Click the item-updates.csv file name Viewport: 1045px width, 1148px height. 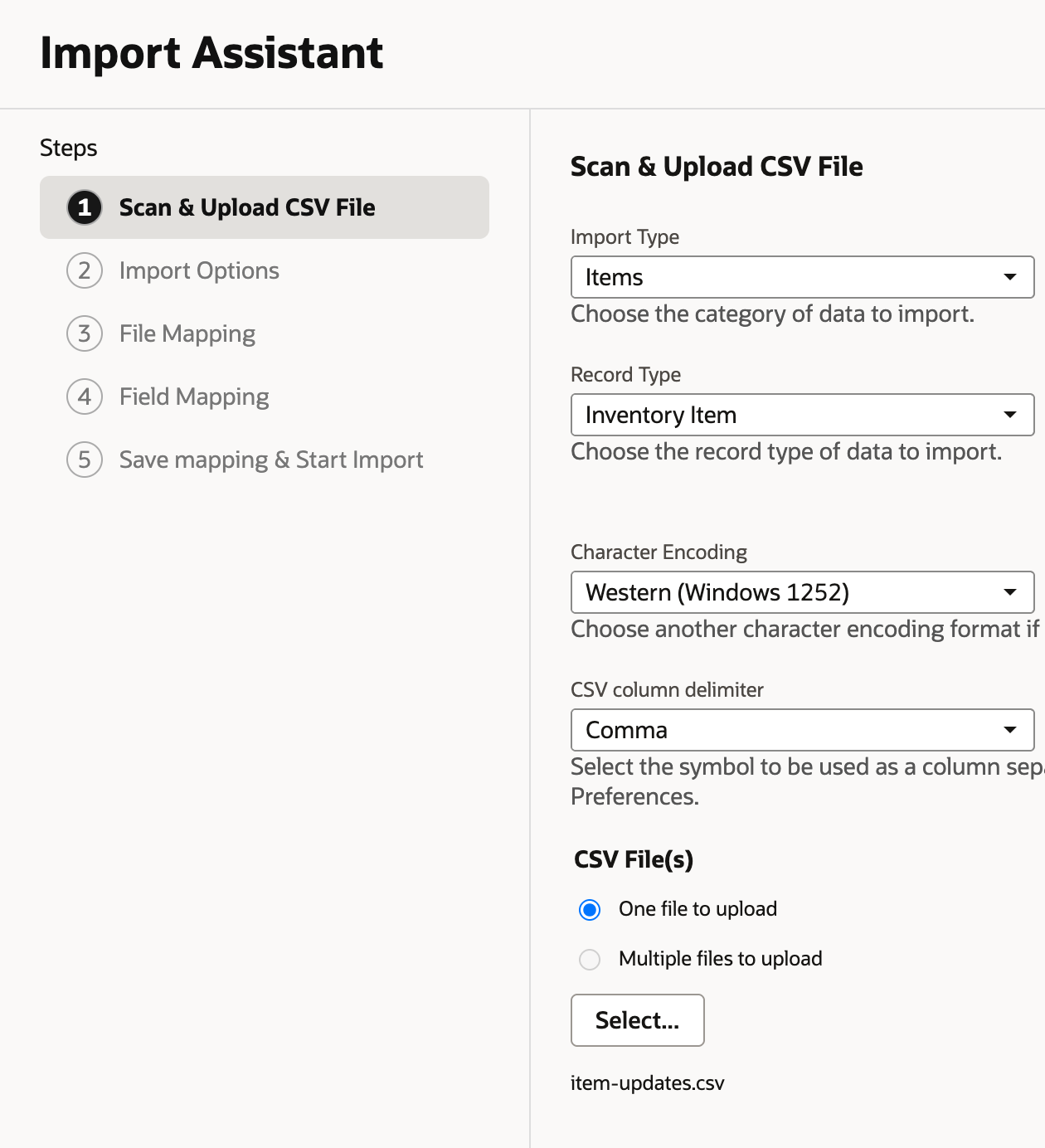648,1083
